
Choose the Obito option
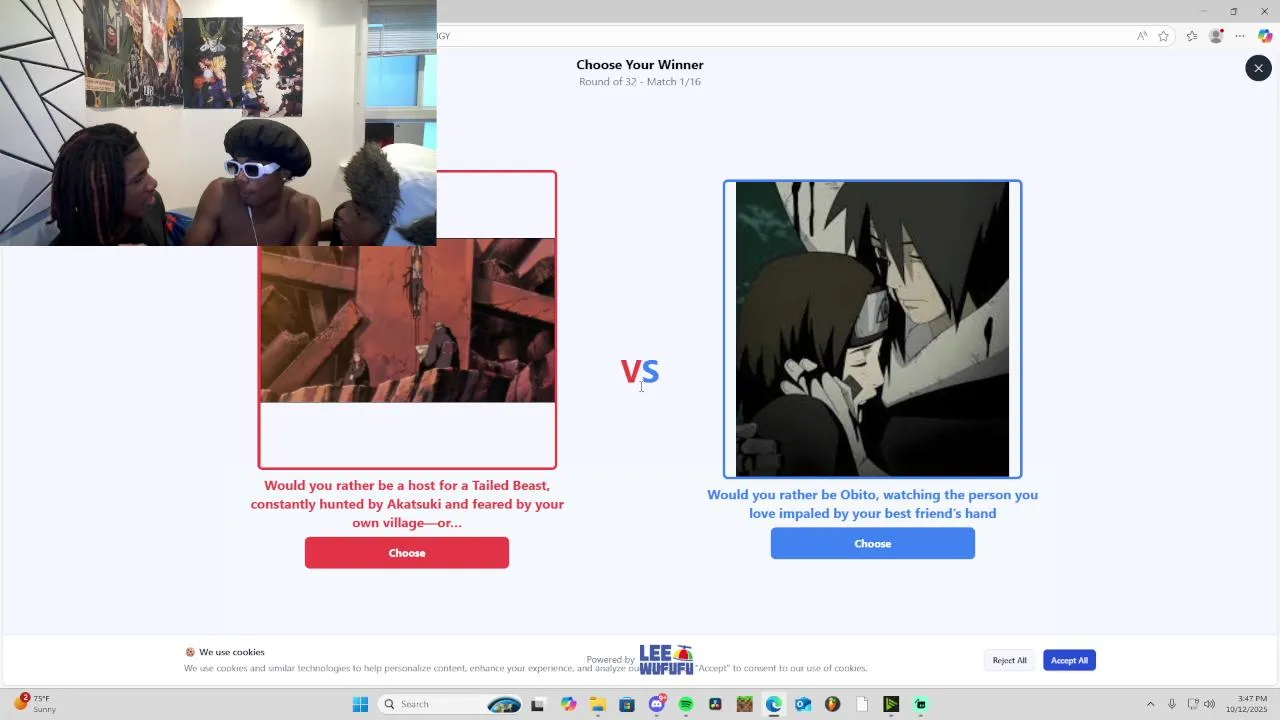(x=872, y=543)
